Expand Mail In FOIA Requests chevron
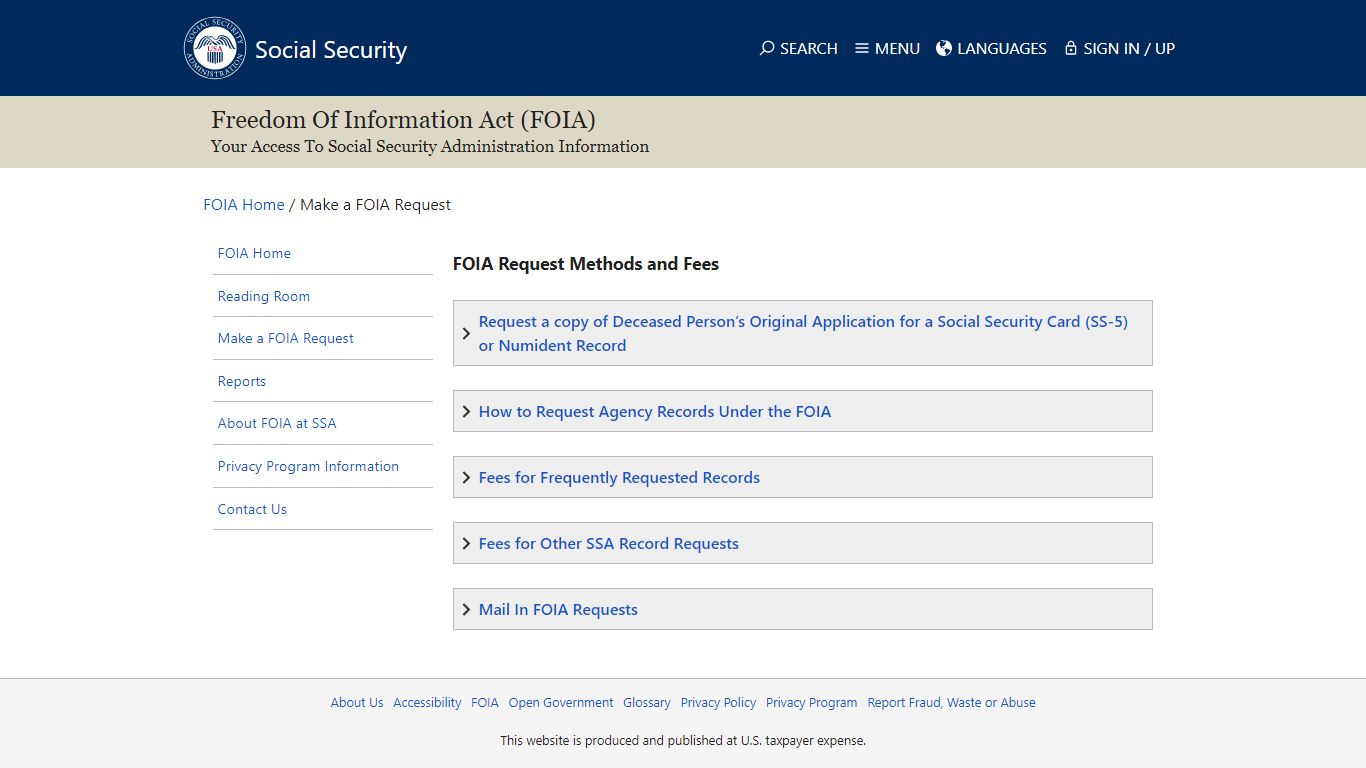This screenshot has width=1366, height=768. tap(466, 609)
